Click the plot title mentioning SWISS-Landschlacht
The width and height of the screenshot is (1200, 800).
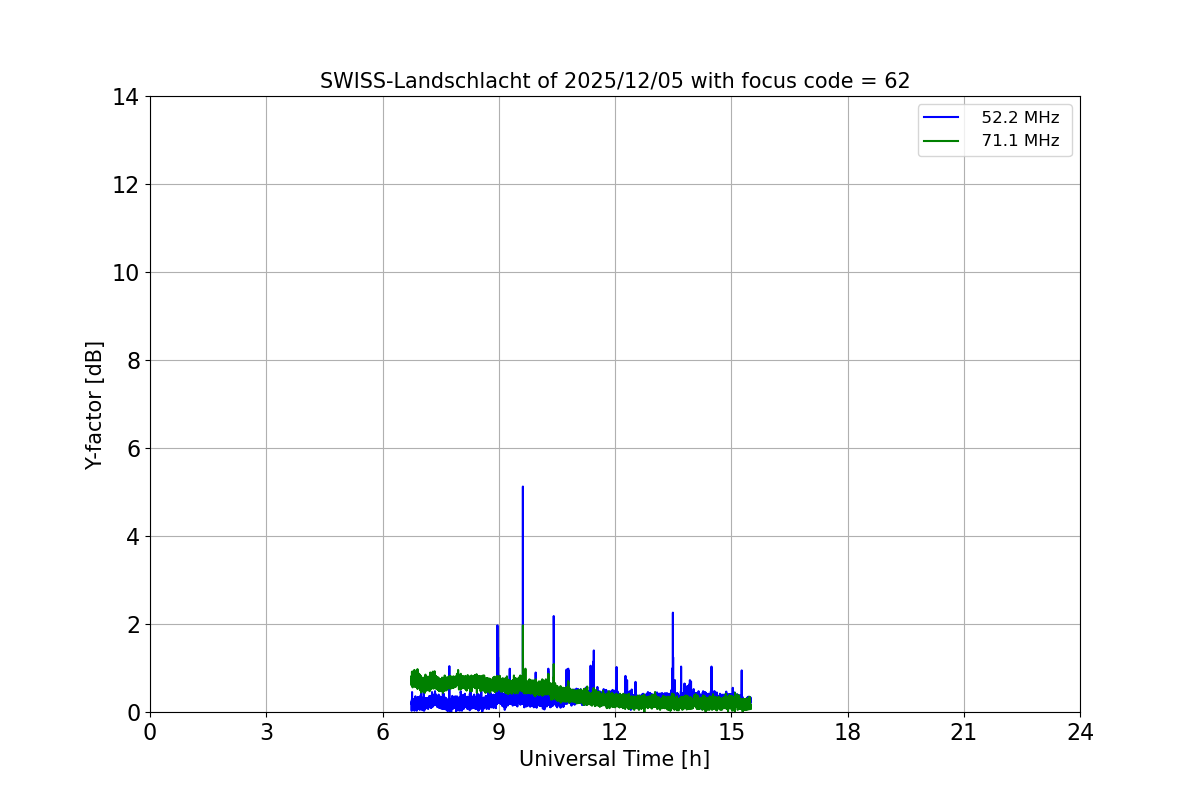[x=615, y=81]
